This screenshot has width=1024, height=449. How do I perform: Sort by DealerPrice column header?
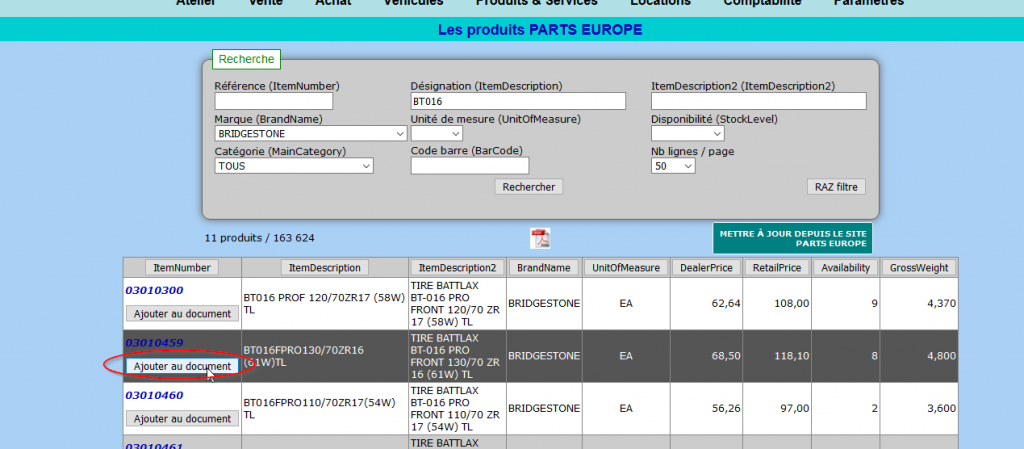(x=707, y=268)
